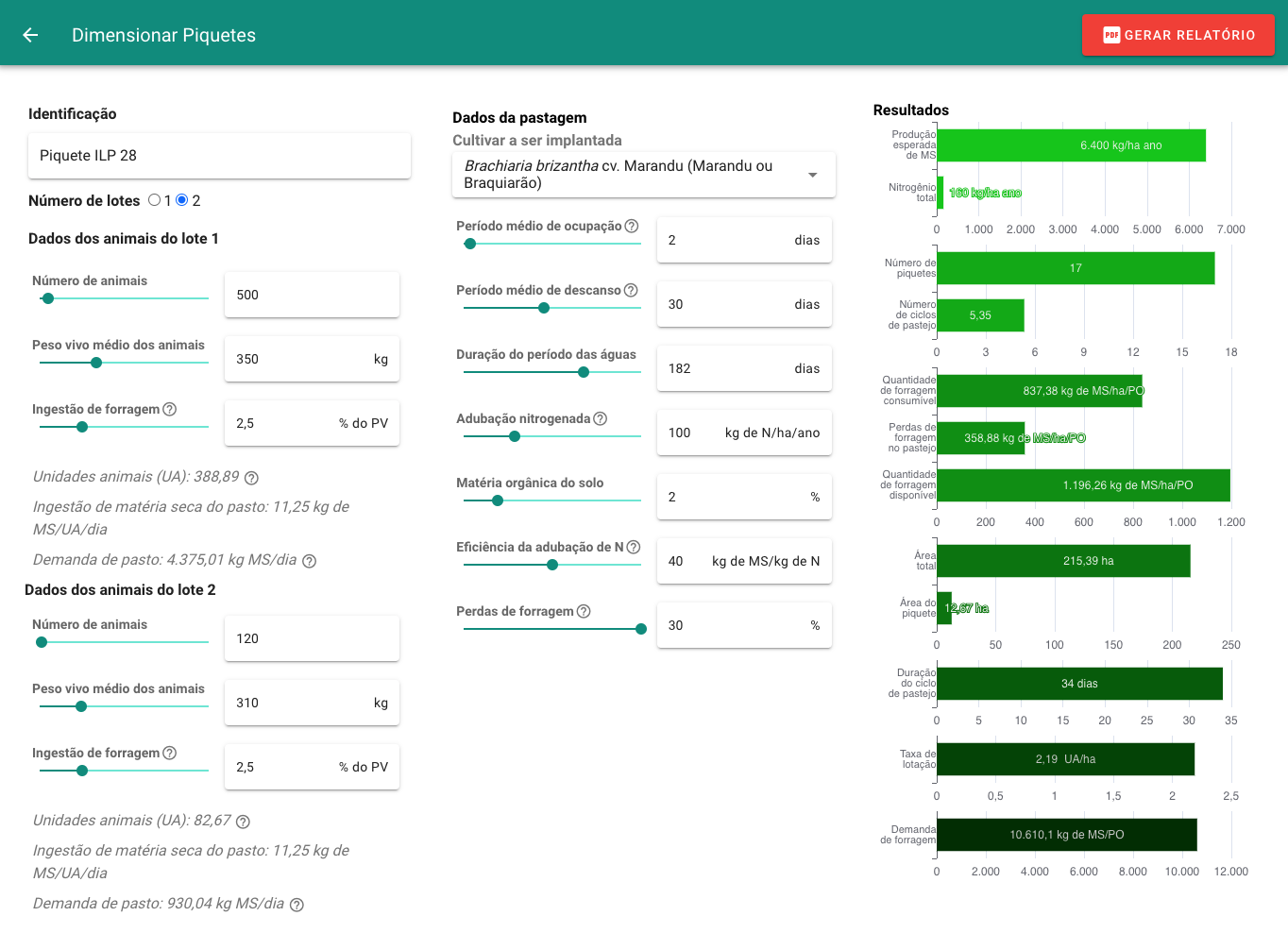Edit lote 1 forage intake 2,5 field
This screenshot has width=1288, height=933.
tap(312, 423)
